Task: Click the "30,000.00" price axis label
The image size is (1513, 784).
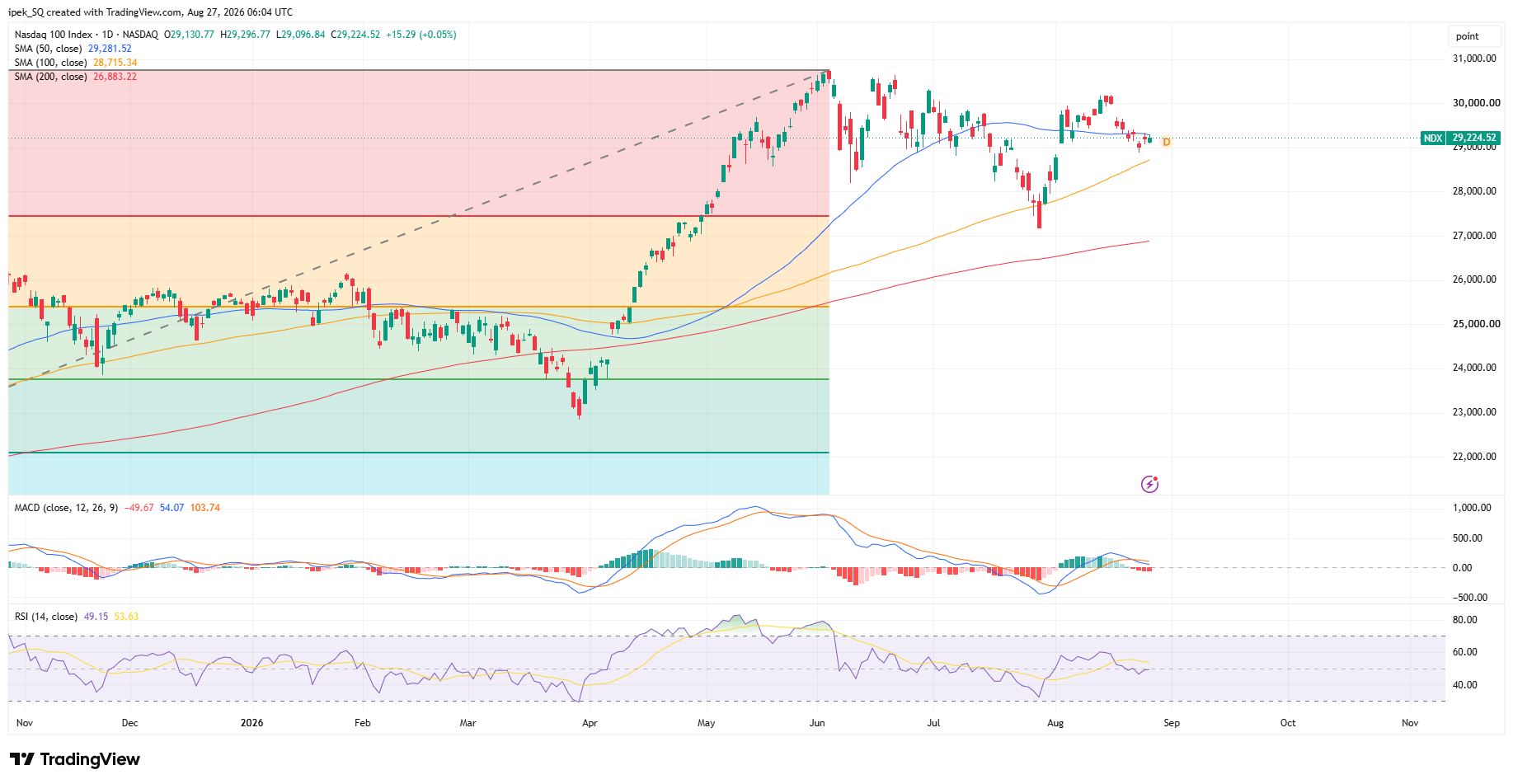Action: (x=1474, y=103)
